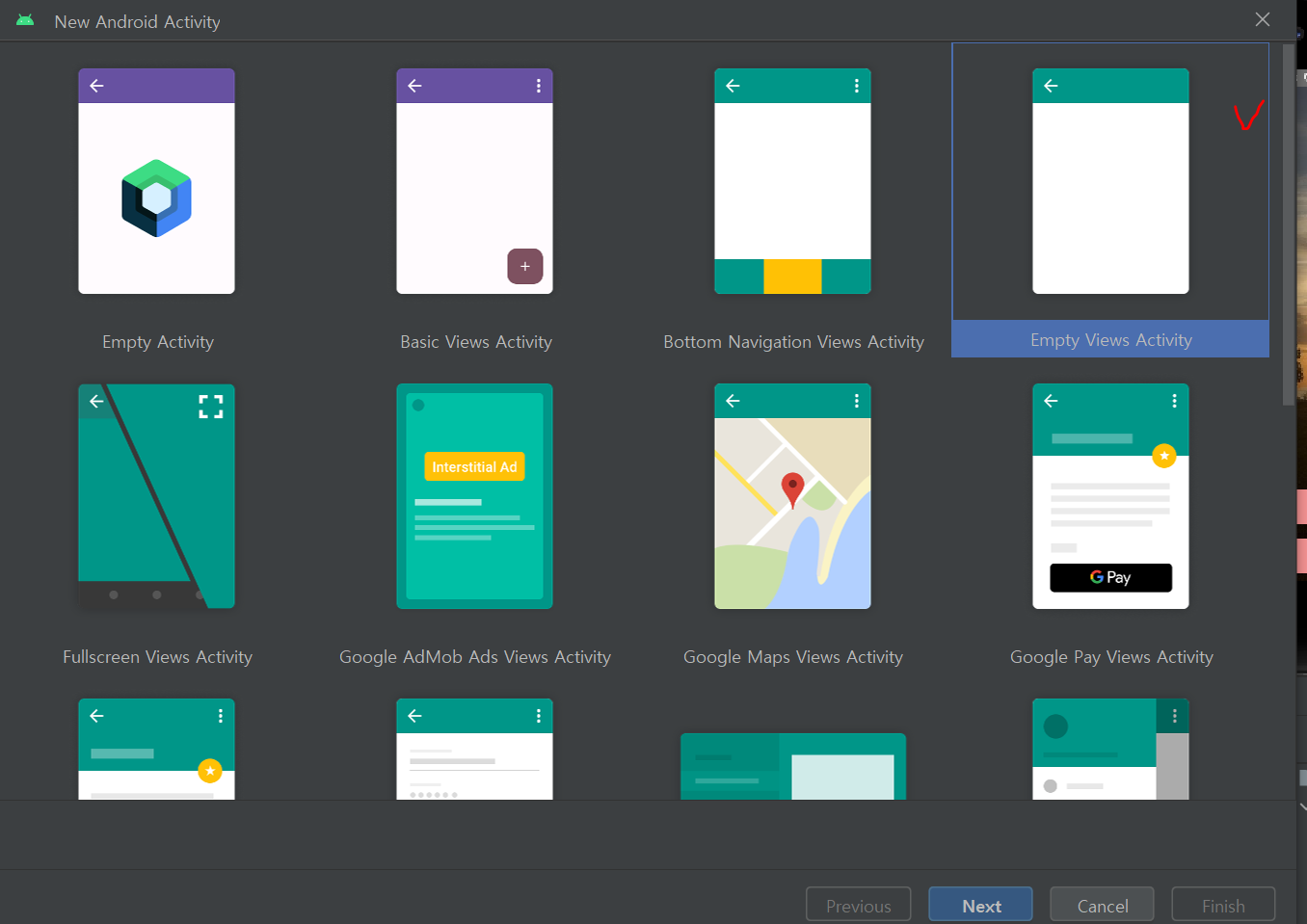
Task: Click the Android logo in title bar
Action: tap(25, 20)
